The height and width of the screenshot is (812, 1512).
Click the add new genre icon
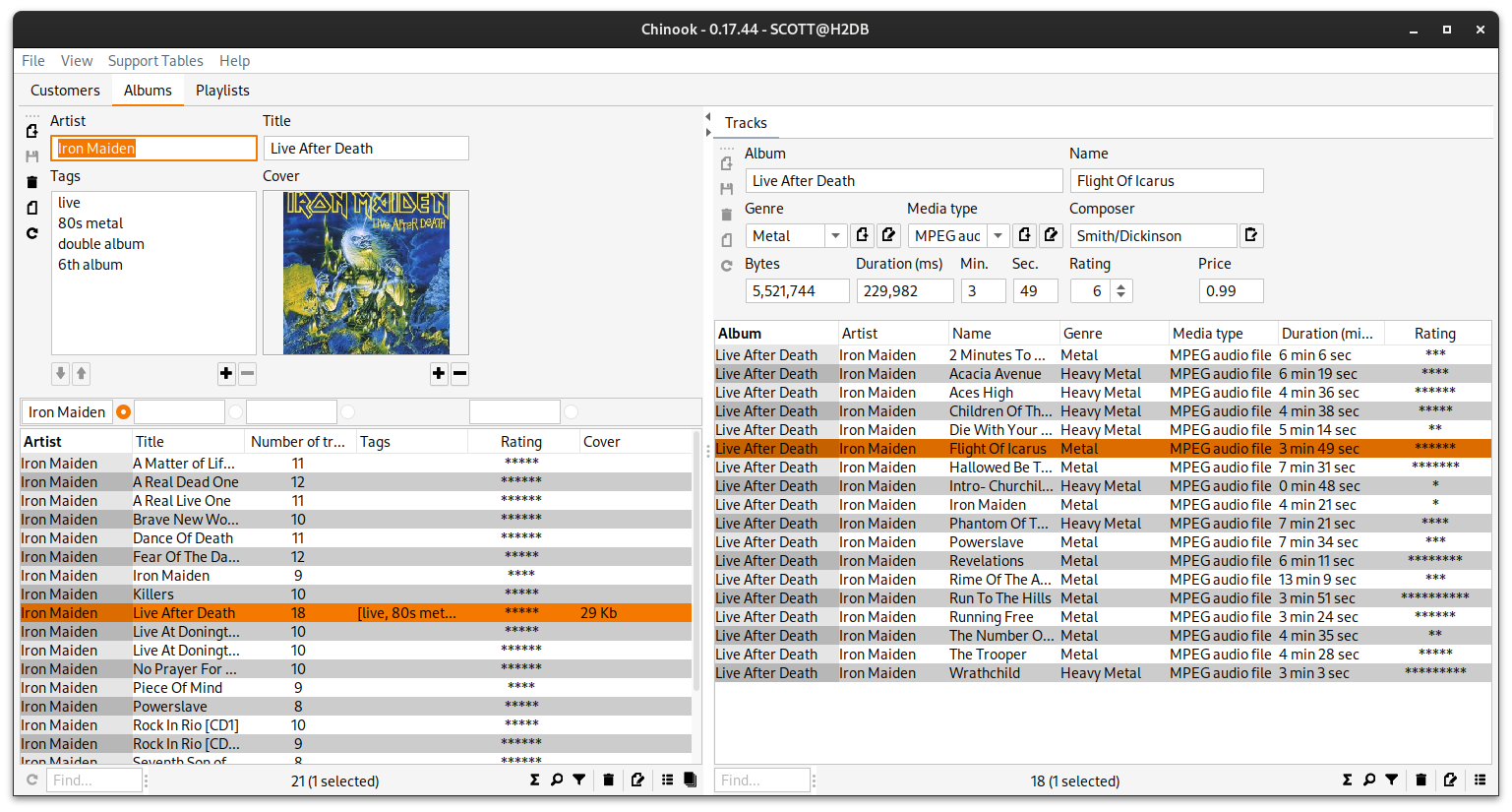point(862,235)
